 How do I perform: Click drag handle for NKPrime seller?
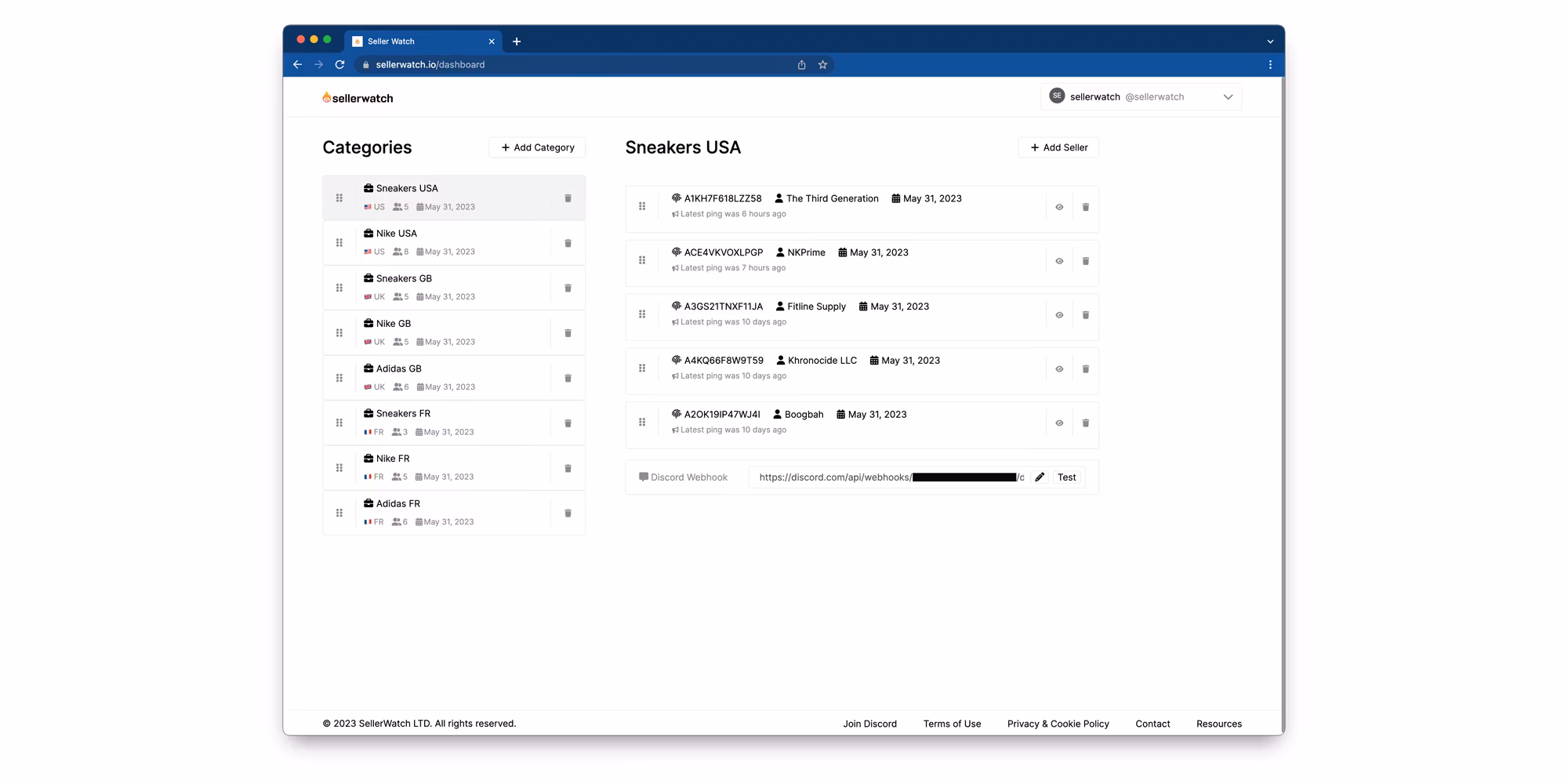pos(642,261)
